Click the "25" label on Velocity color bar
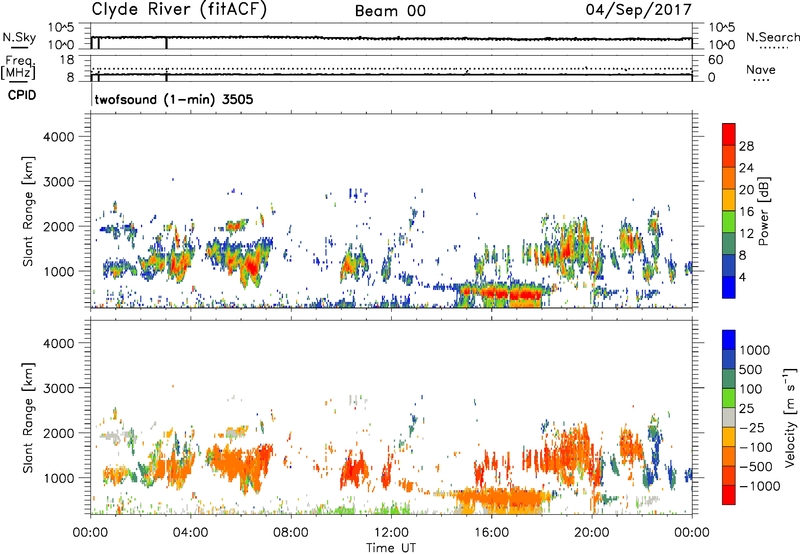The width and height of the screenshot is (800, 554). [746, 409]
